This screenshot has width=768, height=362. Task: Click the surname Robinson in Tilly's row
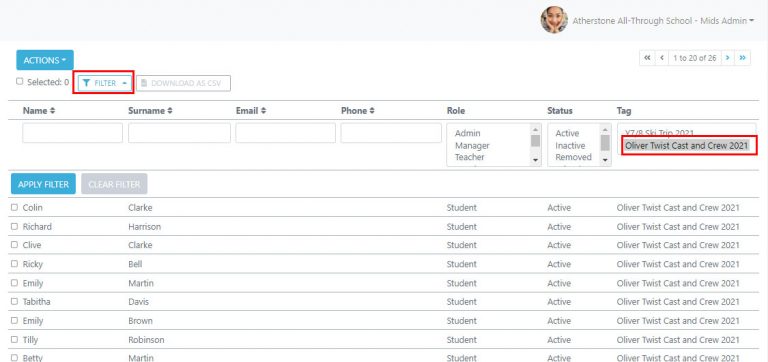click(x=146, y=339)
